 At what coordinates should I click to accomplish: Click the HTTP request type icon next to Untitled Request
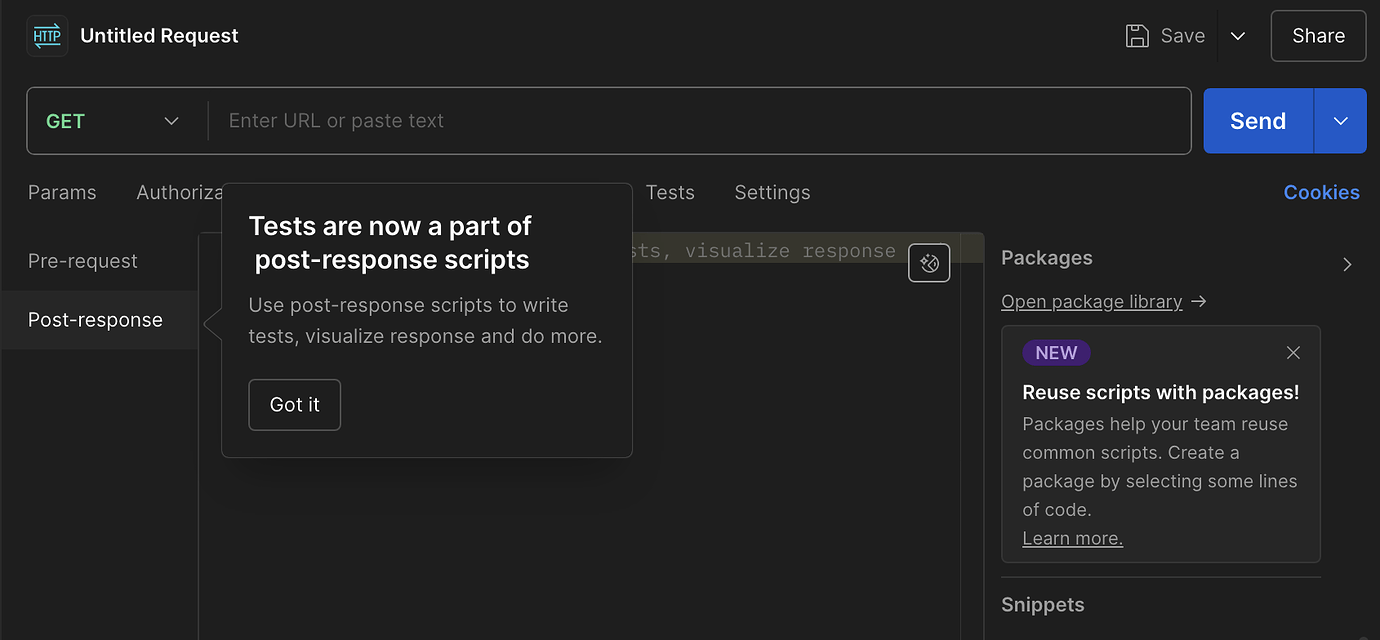[46, 35]
